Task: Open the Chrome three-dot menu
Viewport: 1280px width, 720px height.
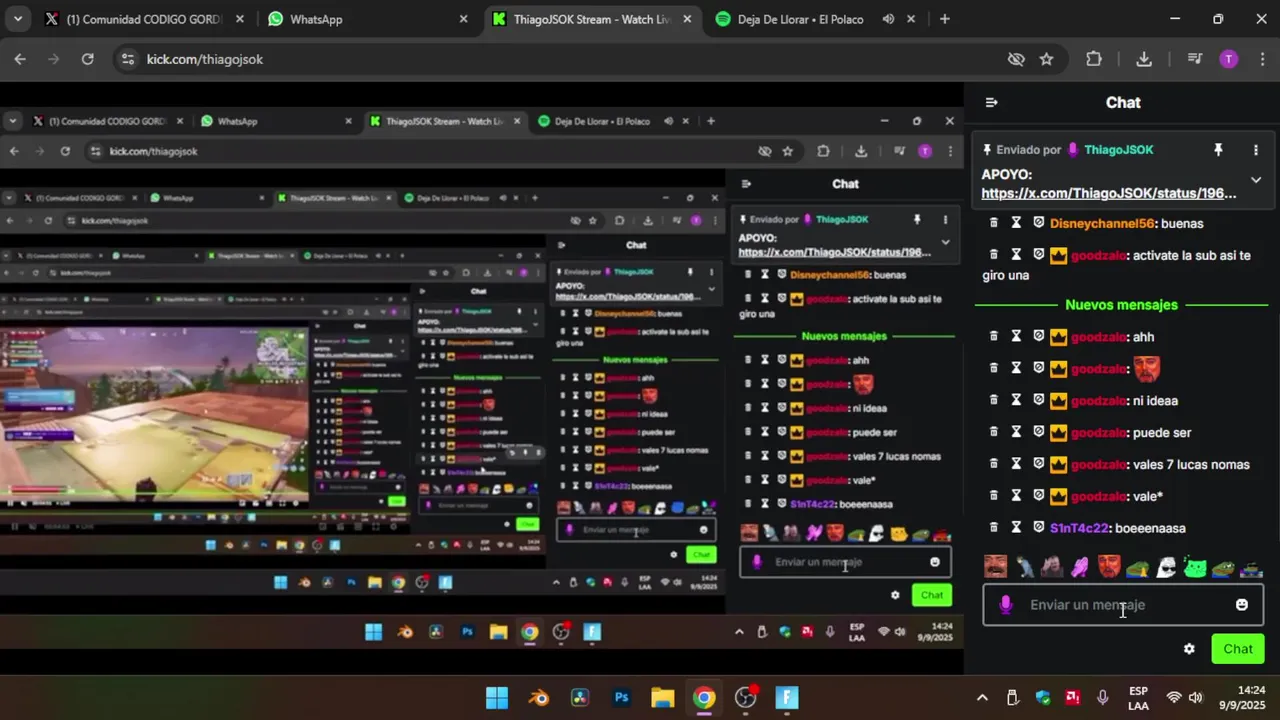Action: tap(1261, 59)
